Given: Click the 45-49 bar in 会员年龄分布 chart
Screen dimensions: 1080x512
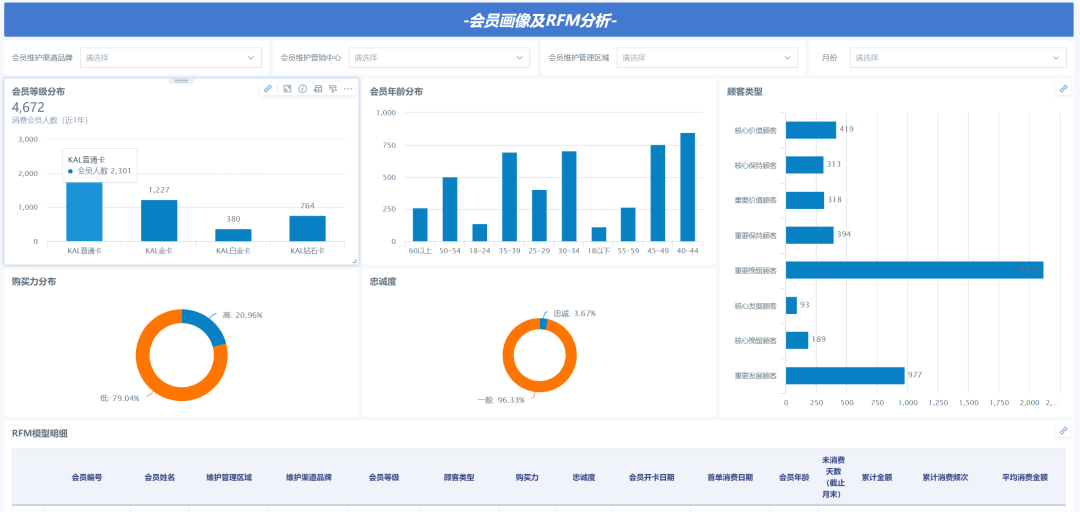Looking at the screenshot, I should (658, 193).
